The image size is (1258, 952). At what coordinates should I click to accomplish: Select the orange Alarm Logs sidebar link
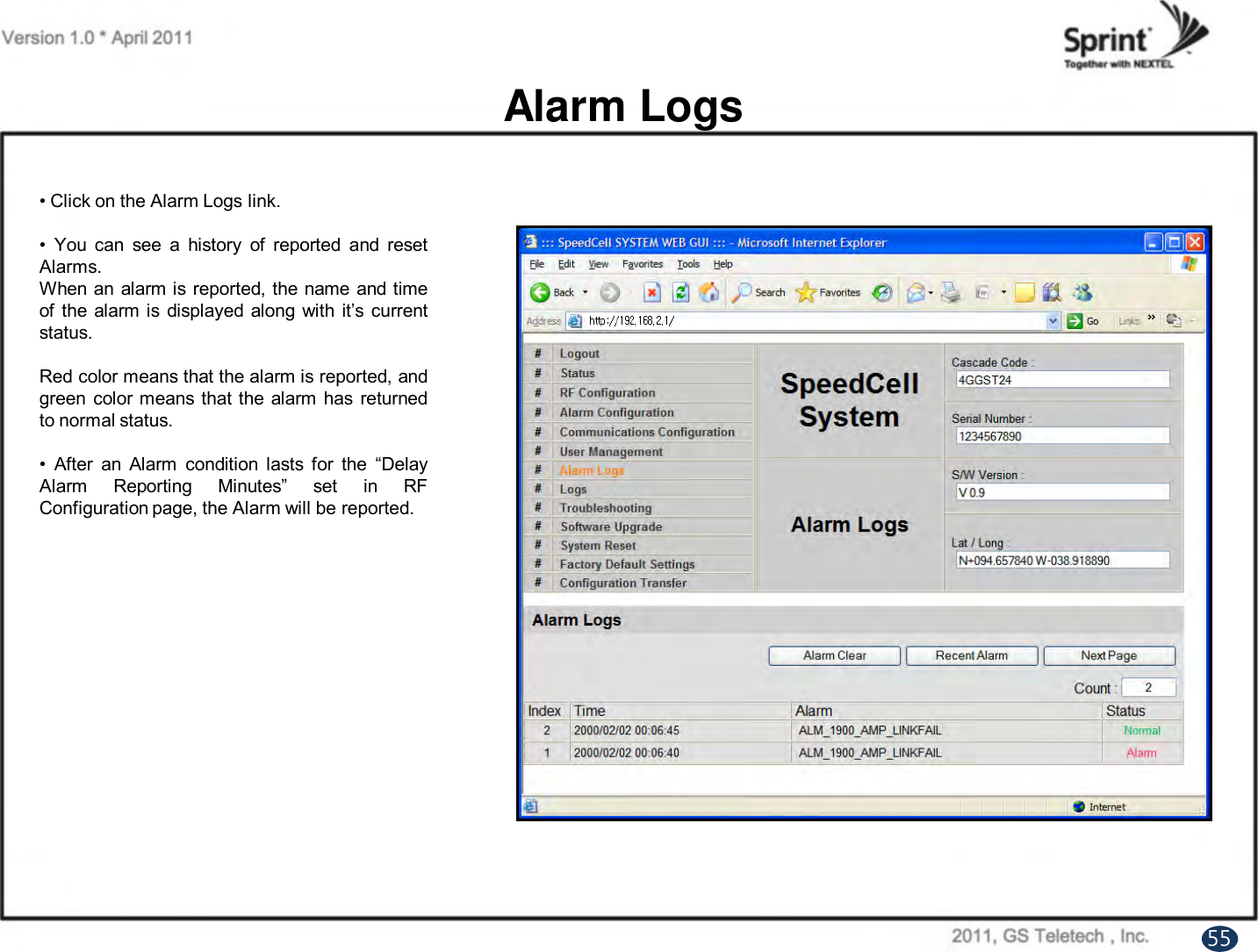pyautogui.click(x=592, y=470)
